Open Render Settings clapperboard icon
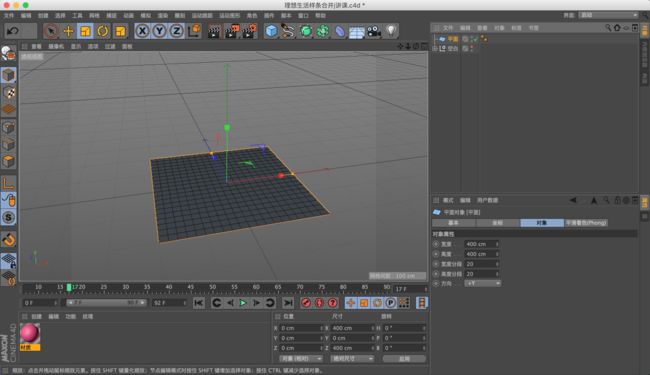The image size is (650, 375). [x=249, y=31]
